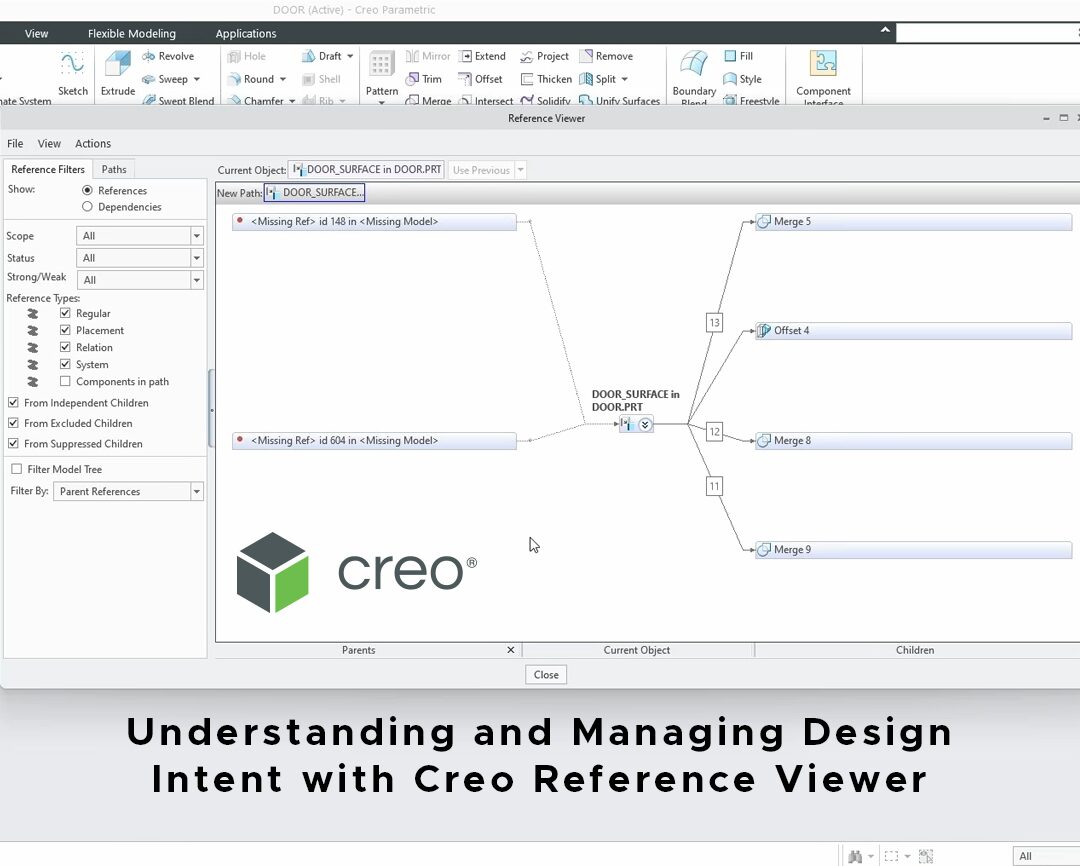Open the Actions menu
Screen dimensions: 1080x866
[93, 143]
